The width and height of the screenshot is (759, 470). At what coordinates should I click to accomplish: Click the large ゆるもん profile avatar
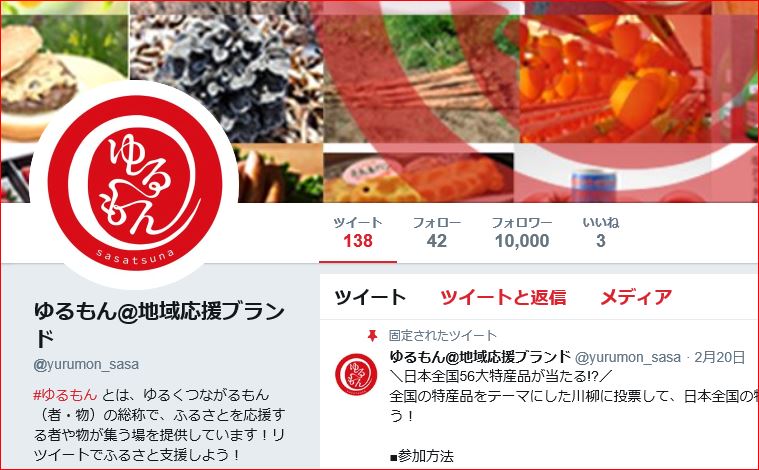coord(134,184)
